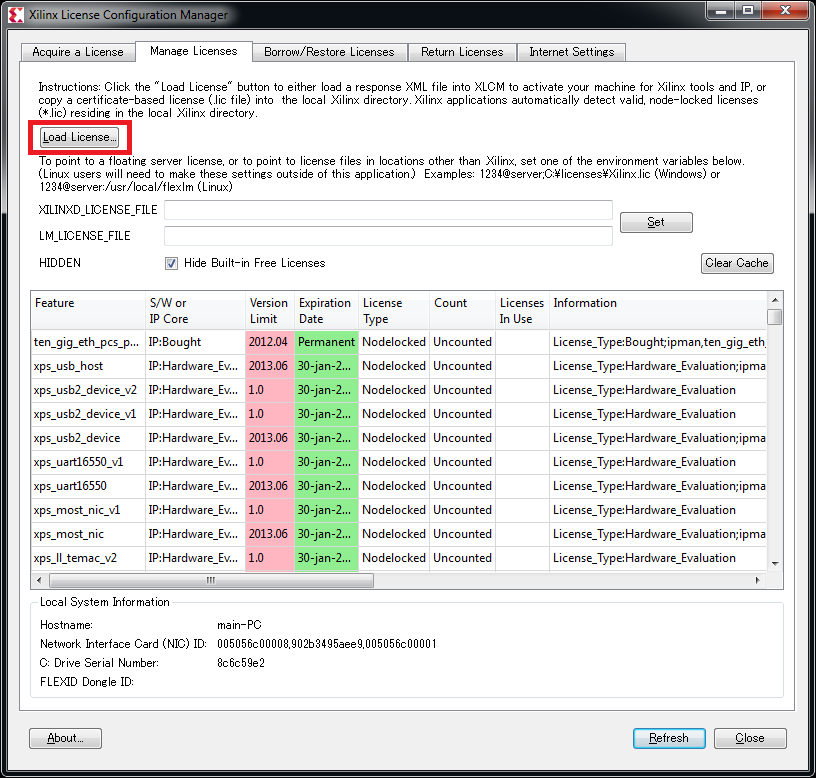The image size is (816, 778).
Task: Click the Refresh button
Action: click(668, 738)
